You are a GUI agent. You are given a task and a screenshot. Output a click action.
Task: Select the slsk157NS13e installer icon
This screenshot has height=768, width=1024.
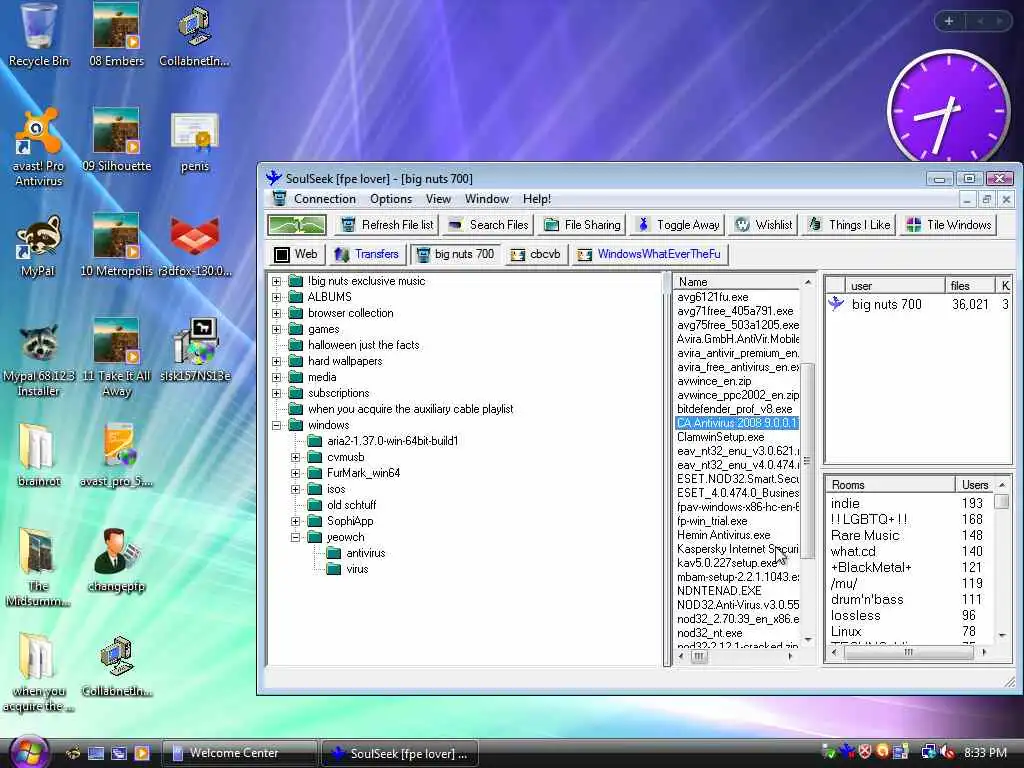pos(195,350)
